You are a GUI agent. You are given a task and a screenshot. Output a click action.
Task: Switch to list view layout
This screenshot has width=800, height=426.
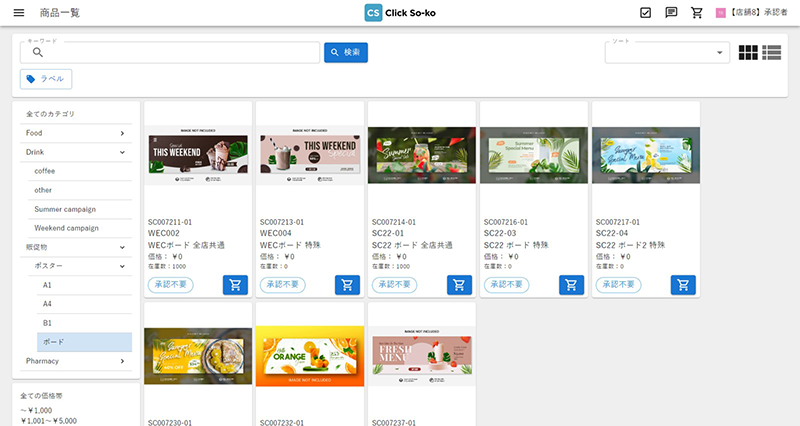[x=771, y=53]
